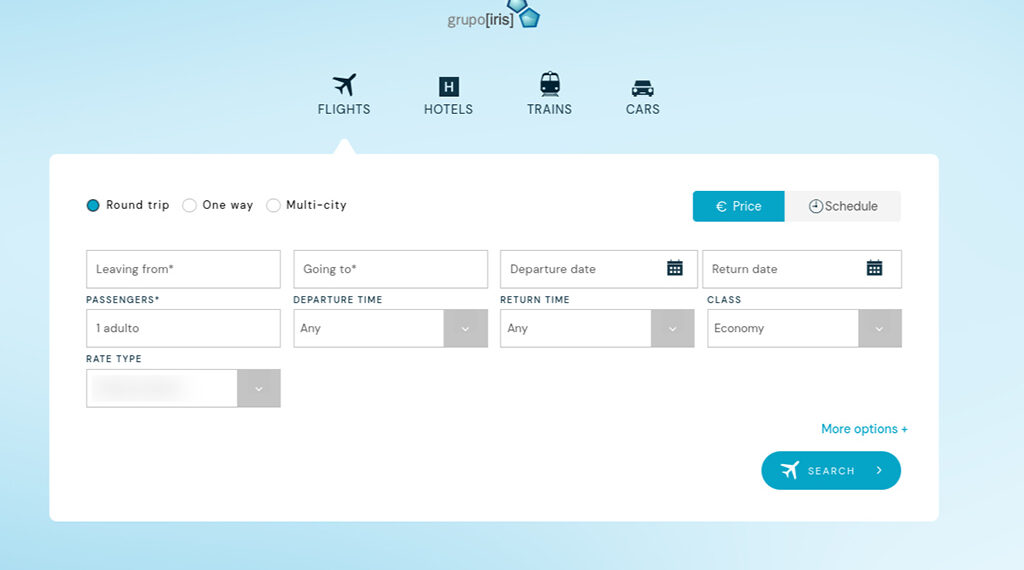The width and height of the screenshot is (1024, 570).
Task: Focus the Going to field
Action: pyautogui.click(x=391, y=269)
